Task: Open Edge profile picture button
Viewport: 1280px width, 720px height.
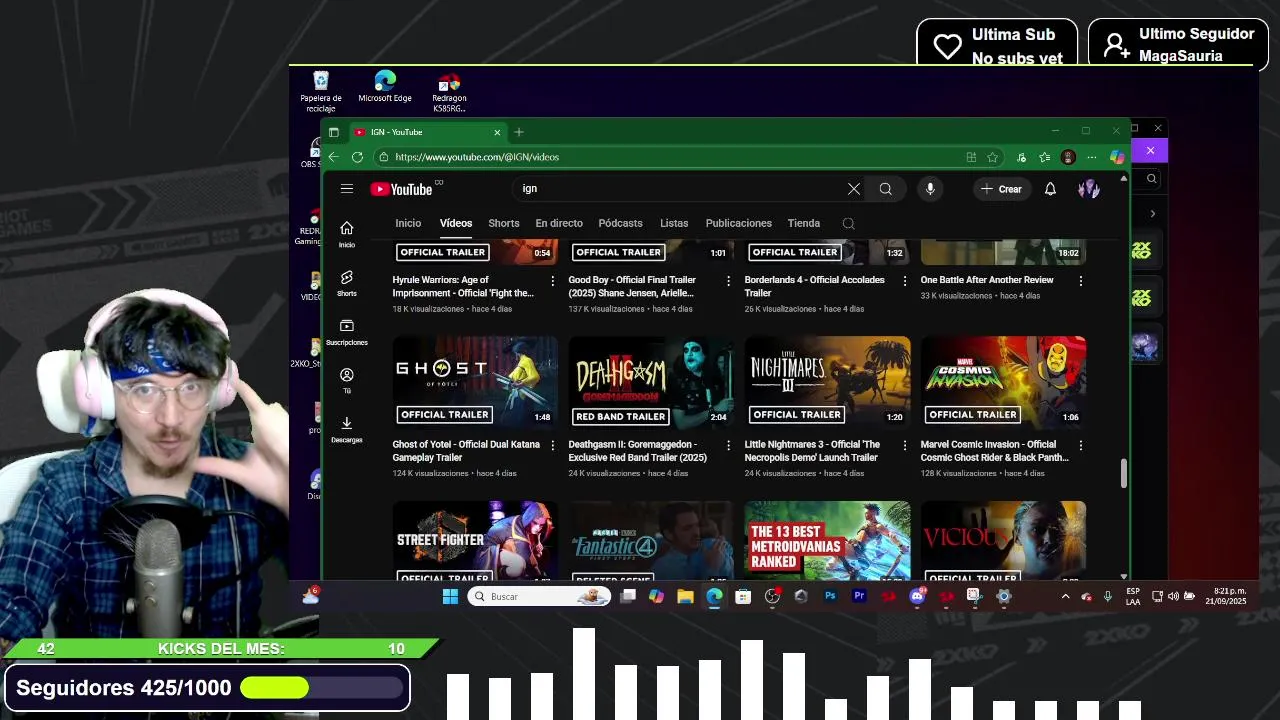Action: pyautogui.click(x=1068, y=157)
